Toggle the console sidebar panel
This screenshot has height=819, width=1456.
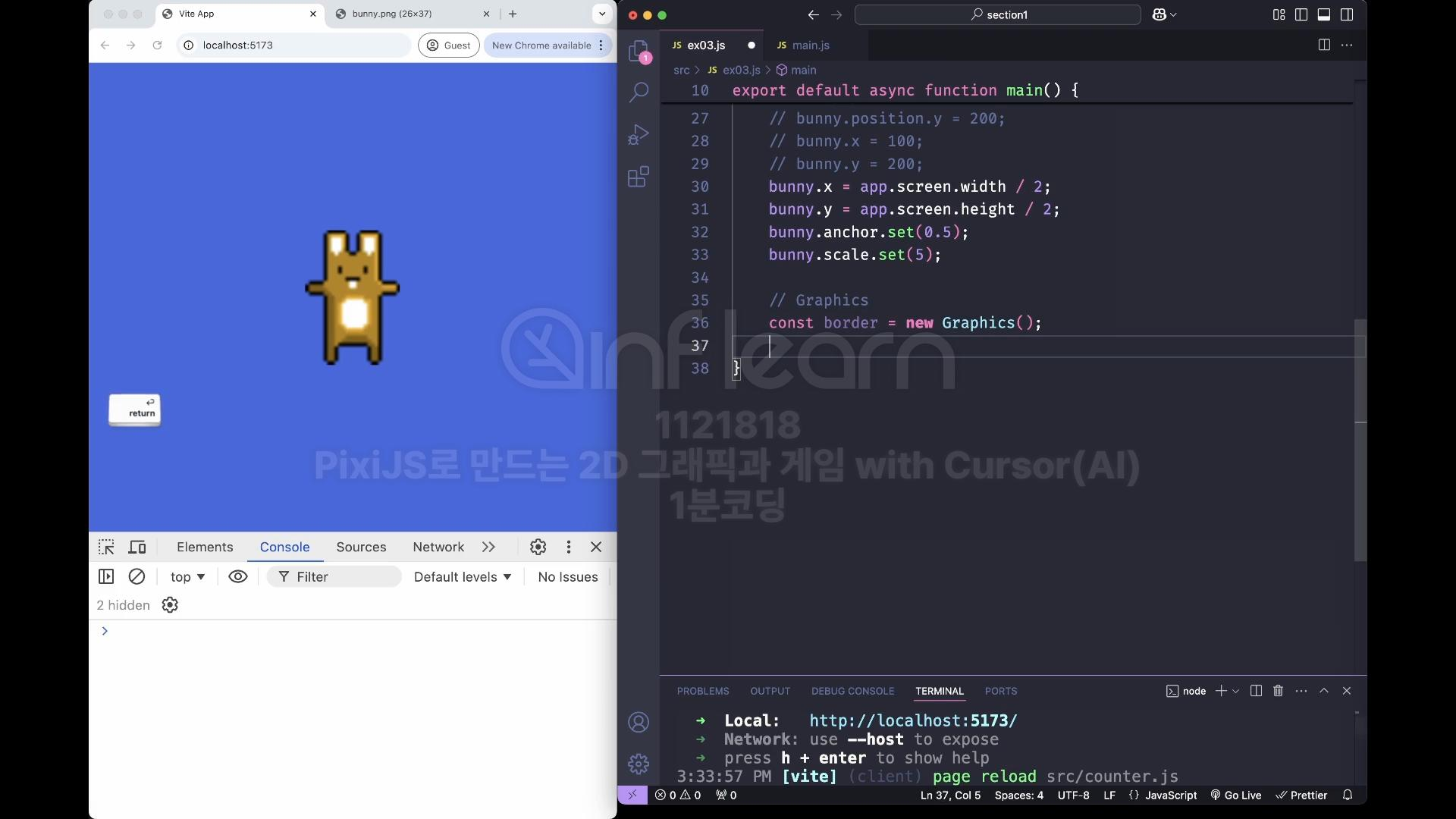coord(106,576)
